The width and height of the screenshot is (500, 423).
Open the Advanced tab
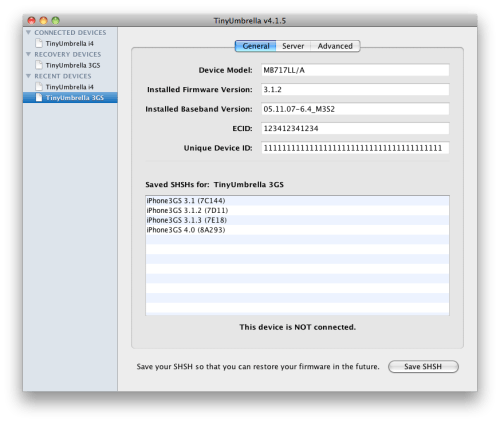(x=335, y=46)
